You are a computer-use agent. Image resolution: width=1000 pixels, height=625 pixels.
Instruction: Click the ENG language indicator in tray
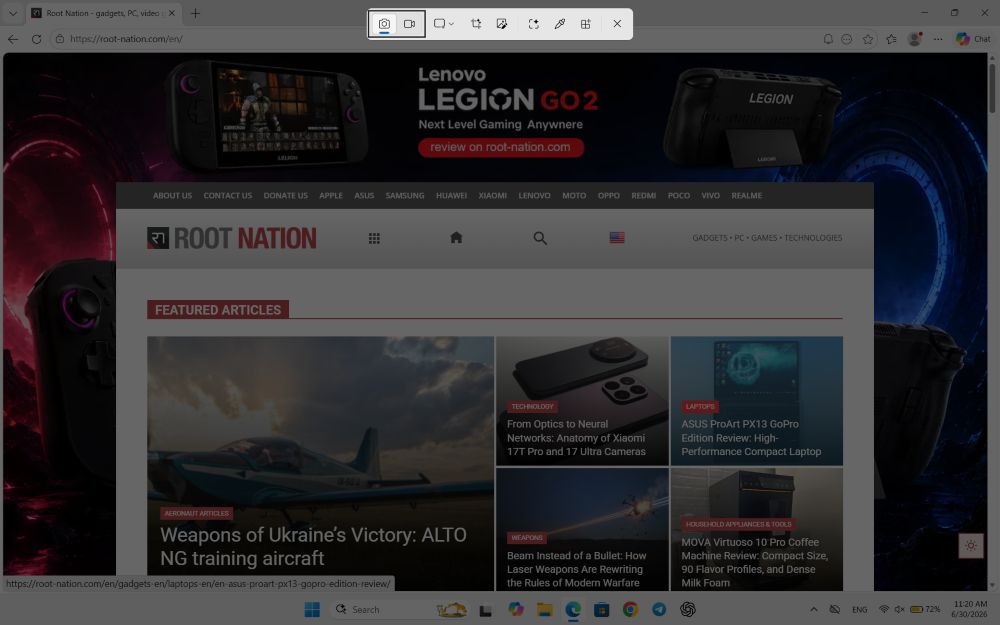859,610
